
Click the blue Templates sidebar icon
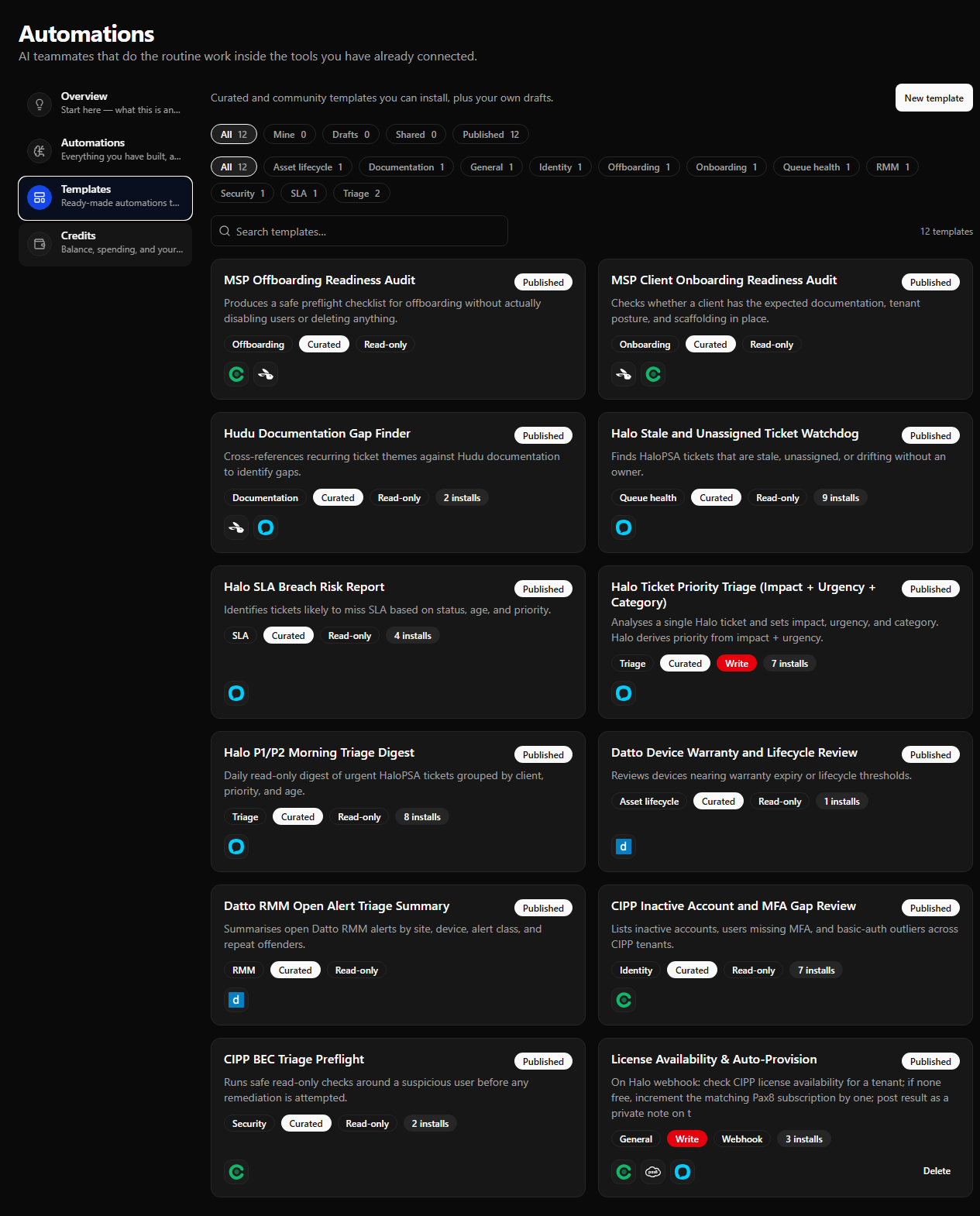tap(40, 198)
